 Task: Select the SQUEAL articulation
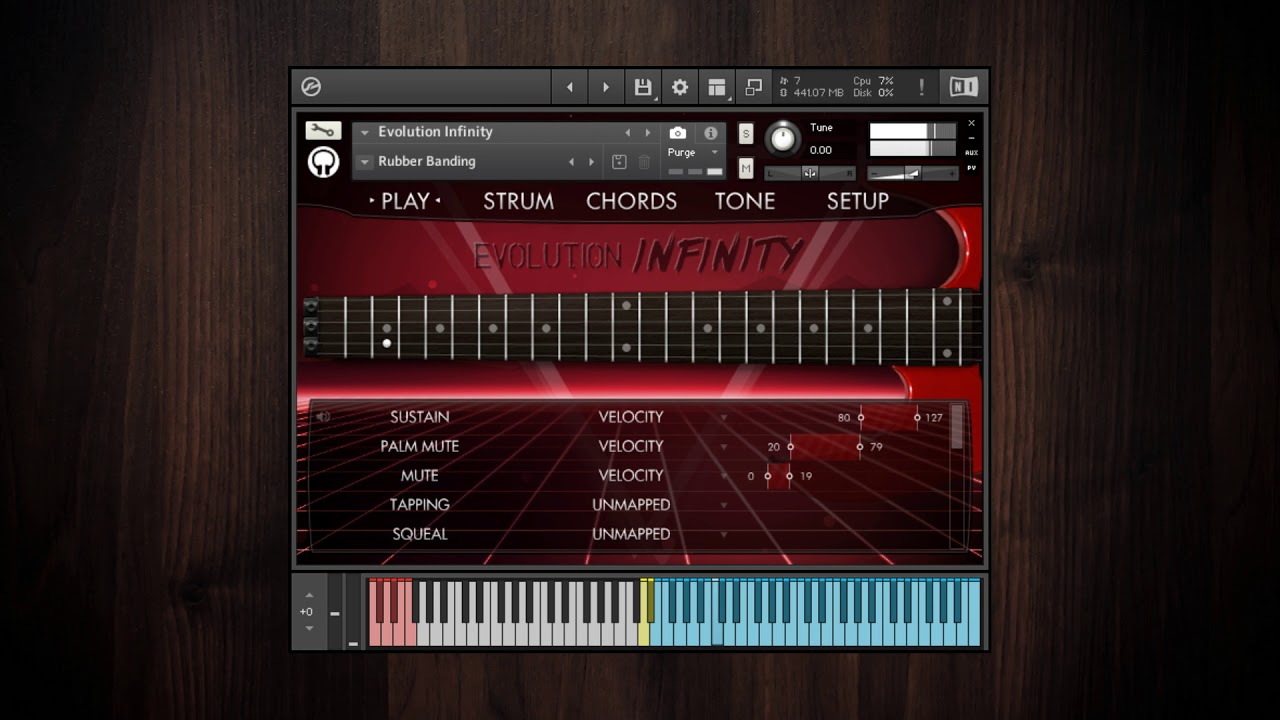click(420, 534)
